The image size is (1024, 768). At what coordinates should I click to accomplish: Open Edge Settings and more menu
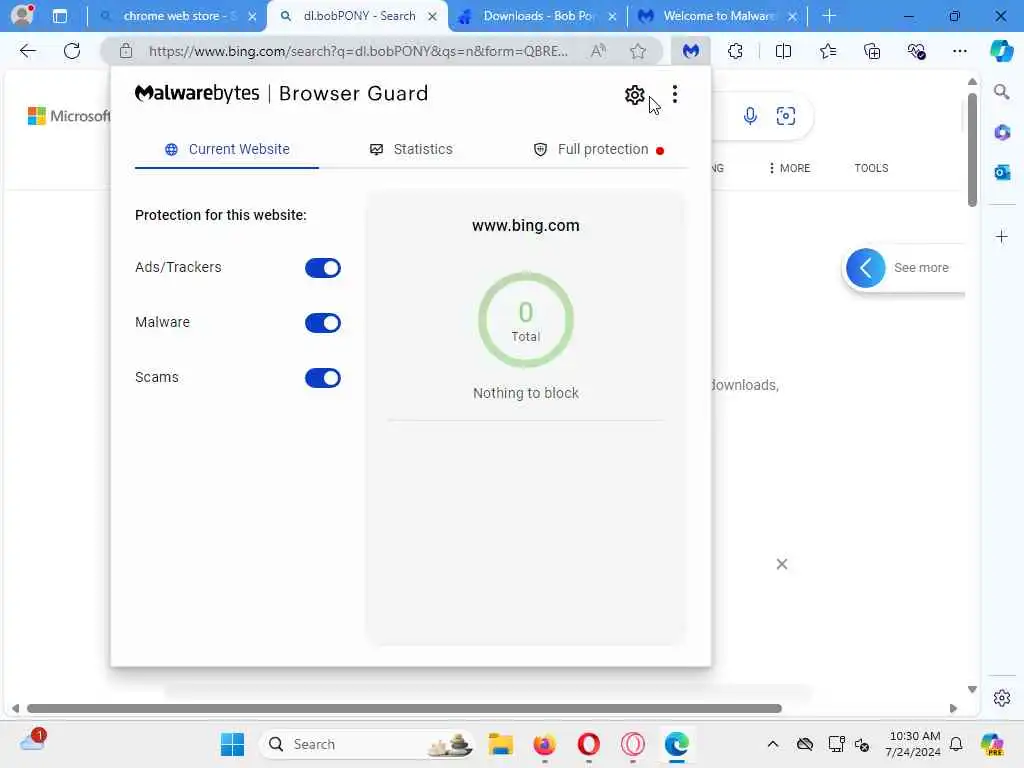point(959,51)
